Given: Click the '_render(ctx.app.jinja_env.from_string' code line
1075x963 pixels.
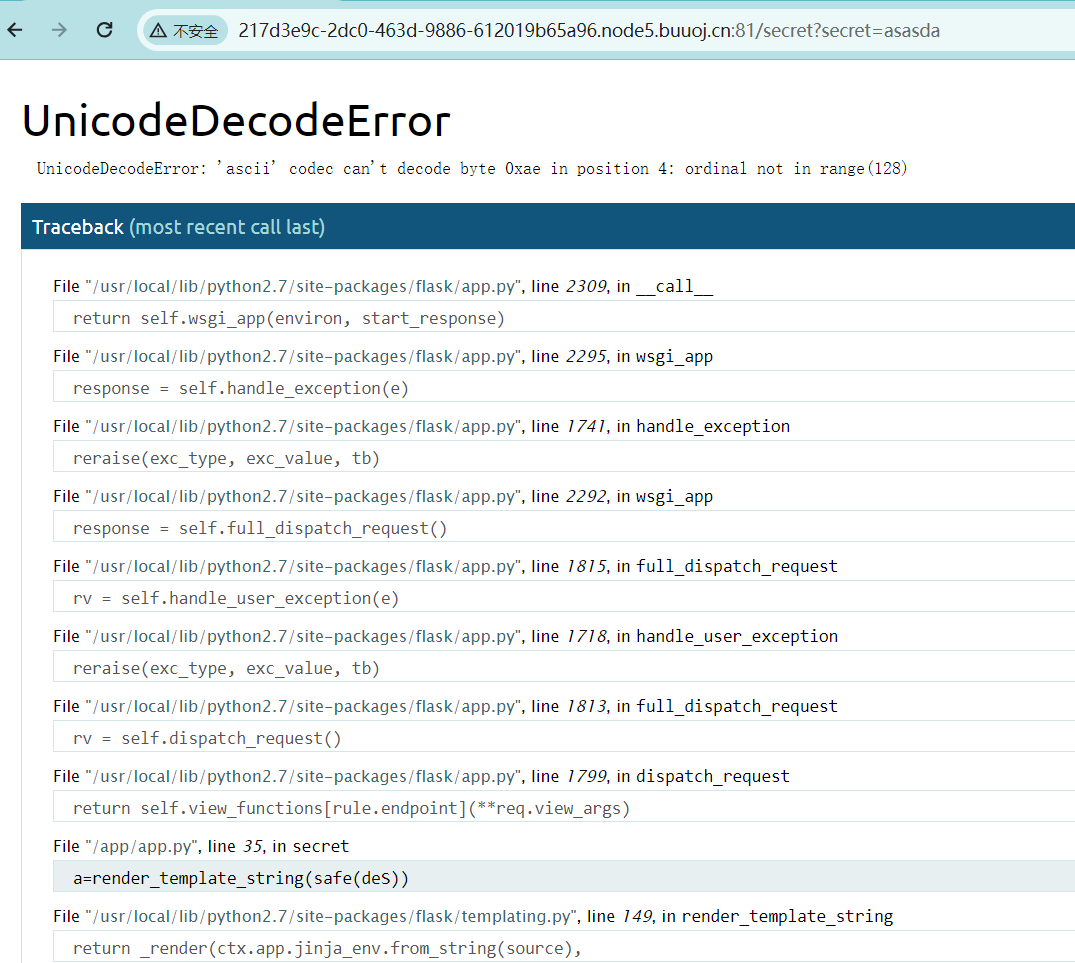Looking at the screenshot, I should coord(326,948).
